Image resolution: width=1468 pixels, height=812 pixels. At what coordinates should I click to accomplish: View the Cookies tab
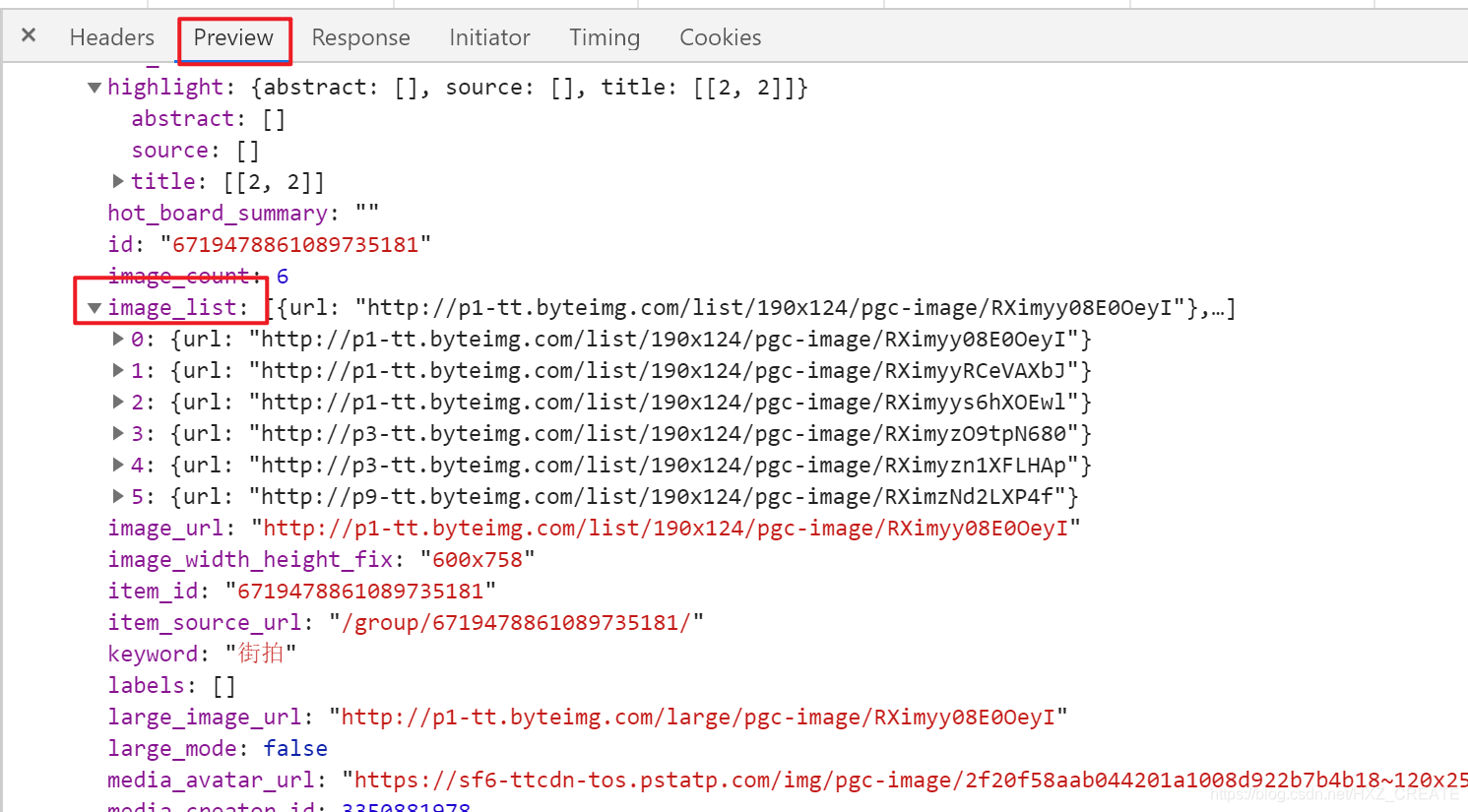point(721,37)
